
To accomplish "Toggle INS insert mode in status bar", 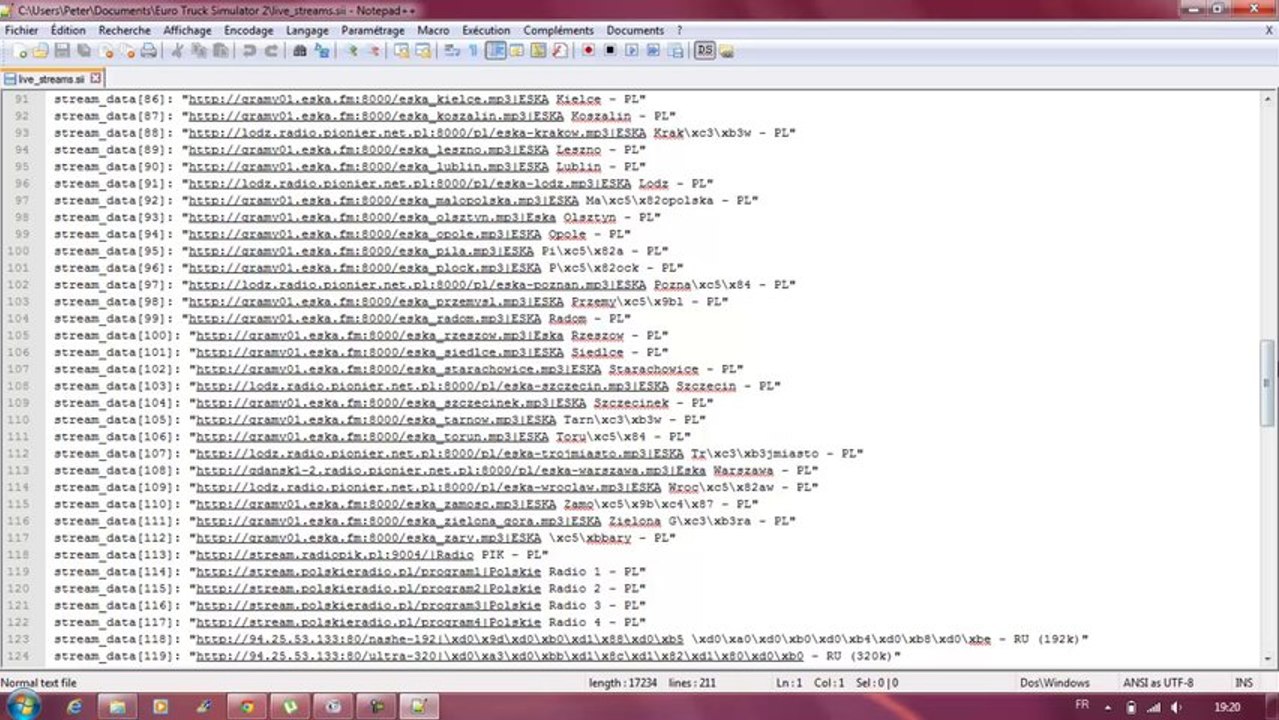I will pos(1243,683).
